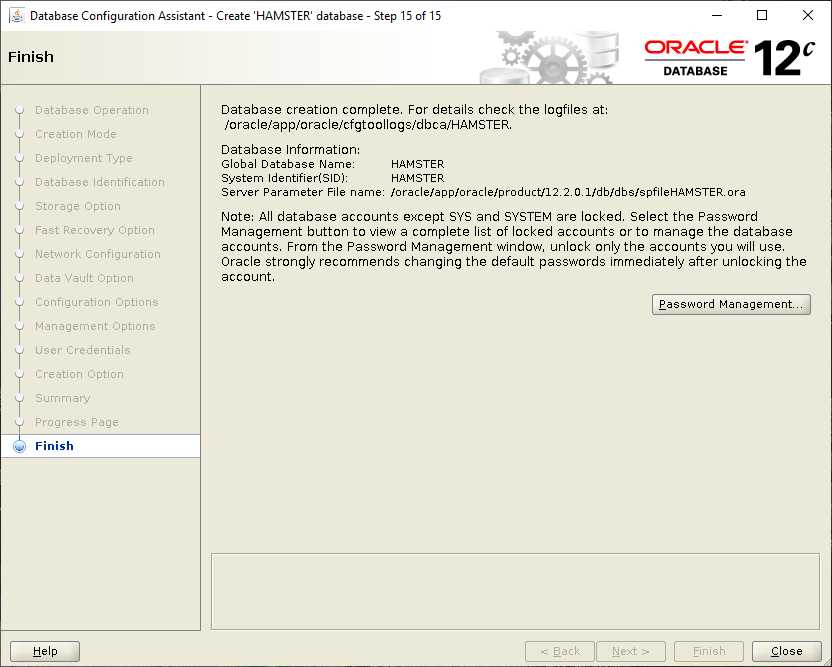The image size is (832, 667).
Task: Select the Creation Mode step
Action: point(76,134)
